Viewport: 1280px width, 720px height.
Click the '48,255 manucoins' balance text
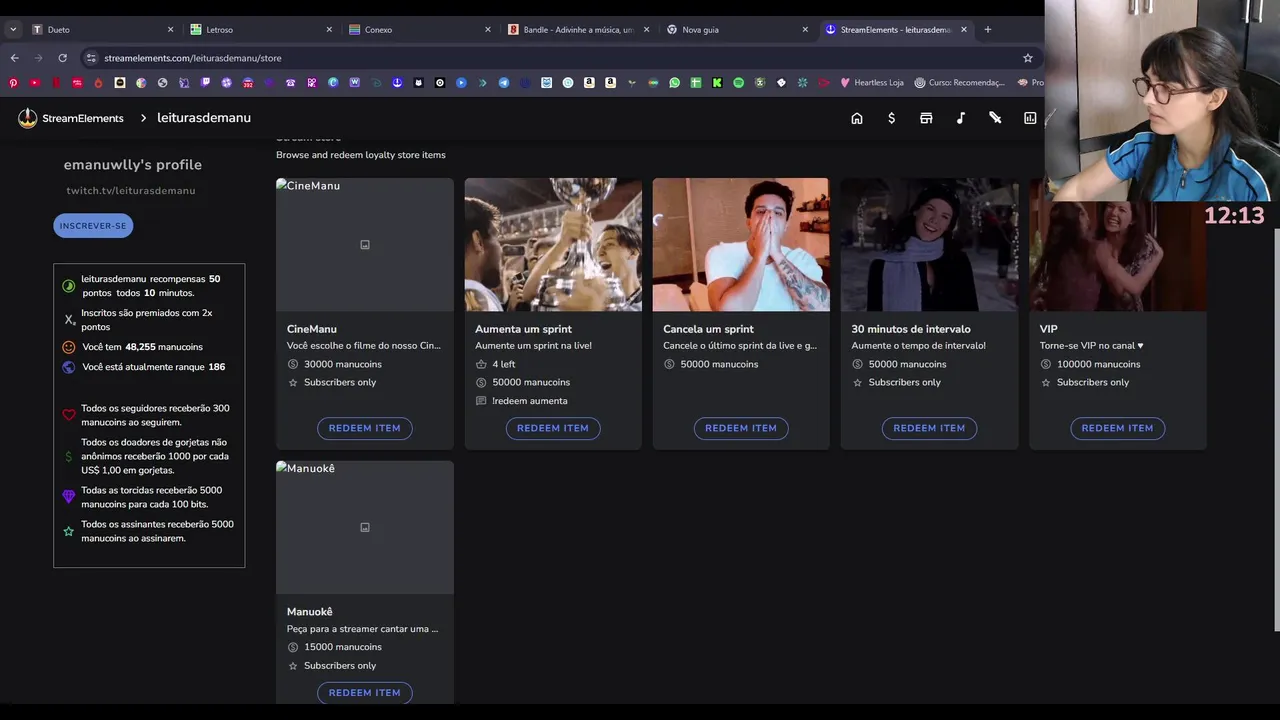[164, 347]
